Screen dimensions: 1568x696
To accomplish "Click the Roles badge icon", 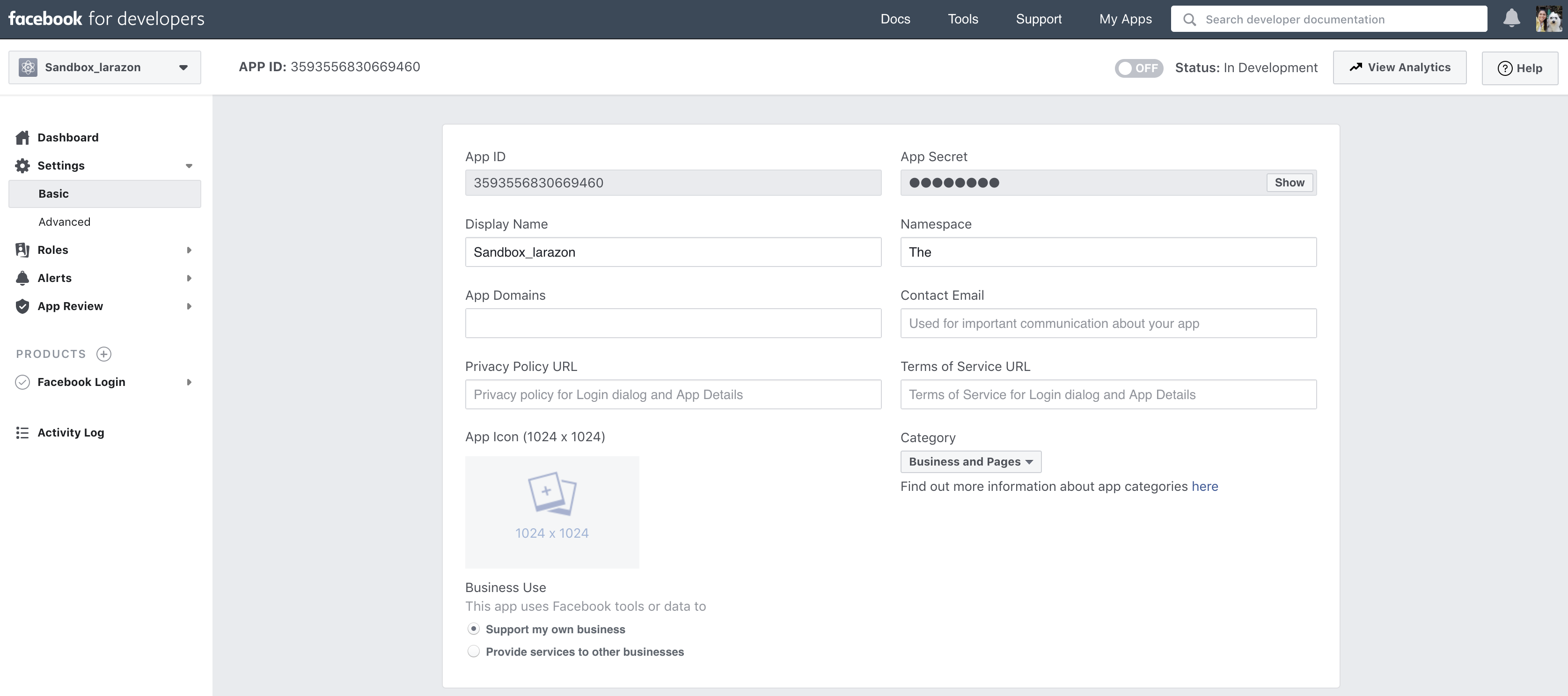I will click(x=22, y=250).
